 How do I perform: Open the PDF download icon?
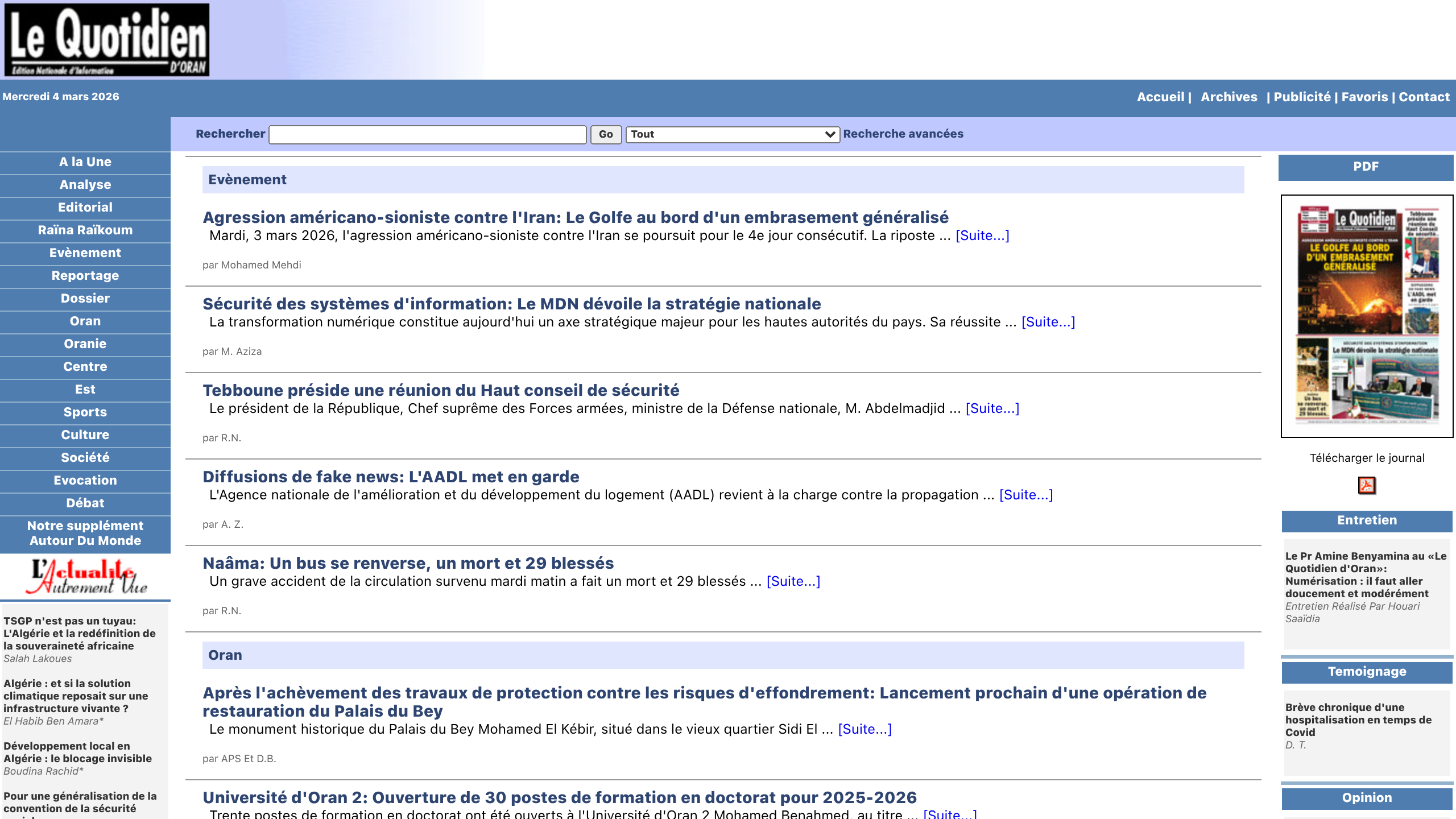coord(1367,485)
